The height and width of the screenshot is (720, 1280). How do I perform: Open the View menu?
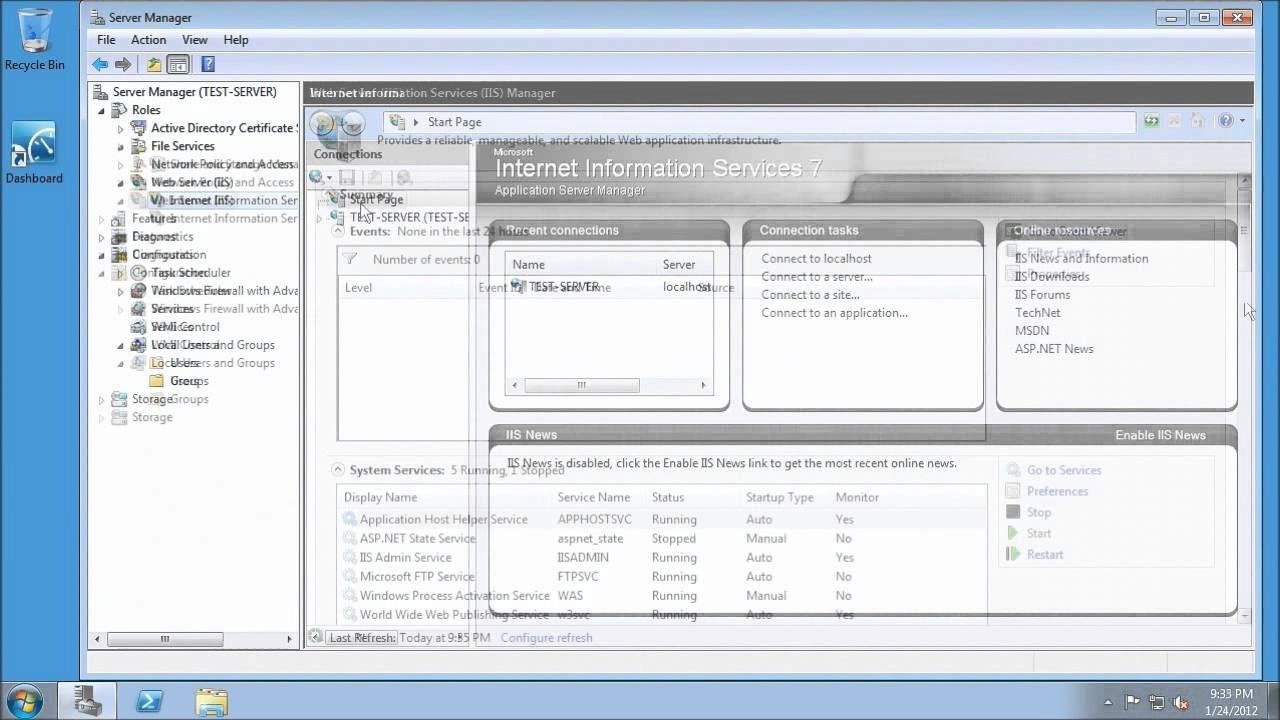194,40
